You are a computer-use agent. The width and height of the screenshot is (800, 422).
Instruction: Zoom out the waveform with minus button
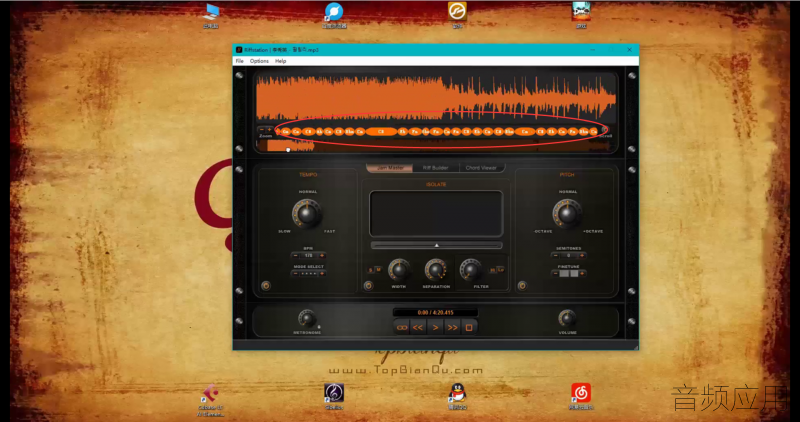262,130
